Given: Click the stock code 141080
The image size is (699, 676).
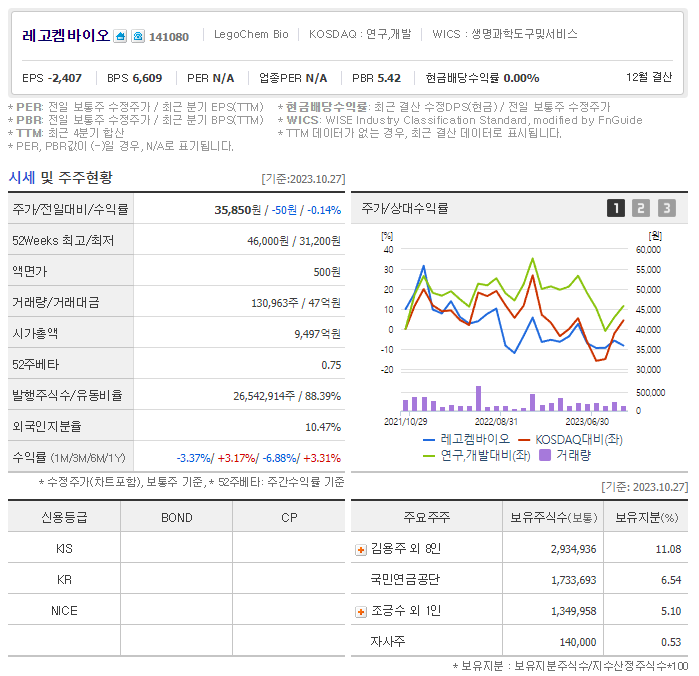Looking at the screenshot, I should click(x=169, y=37).
